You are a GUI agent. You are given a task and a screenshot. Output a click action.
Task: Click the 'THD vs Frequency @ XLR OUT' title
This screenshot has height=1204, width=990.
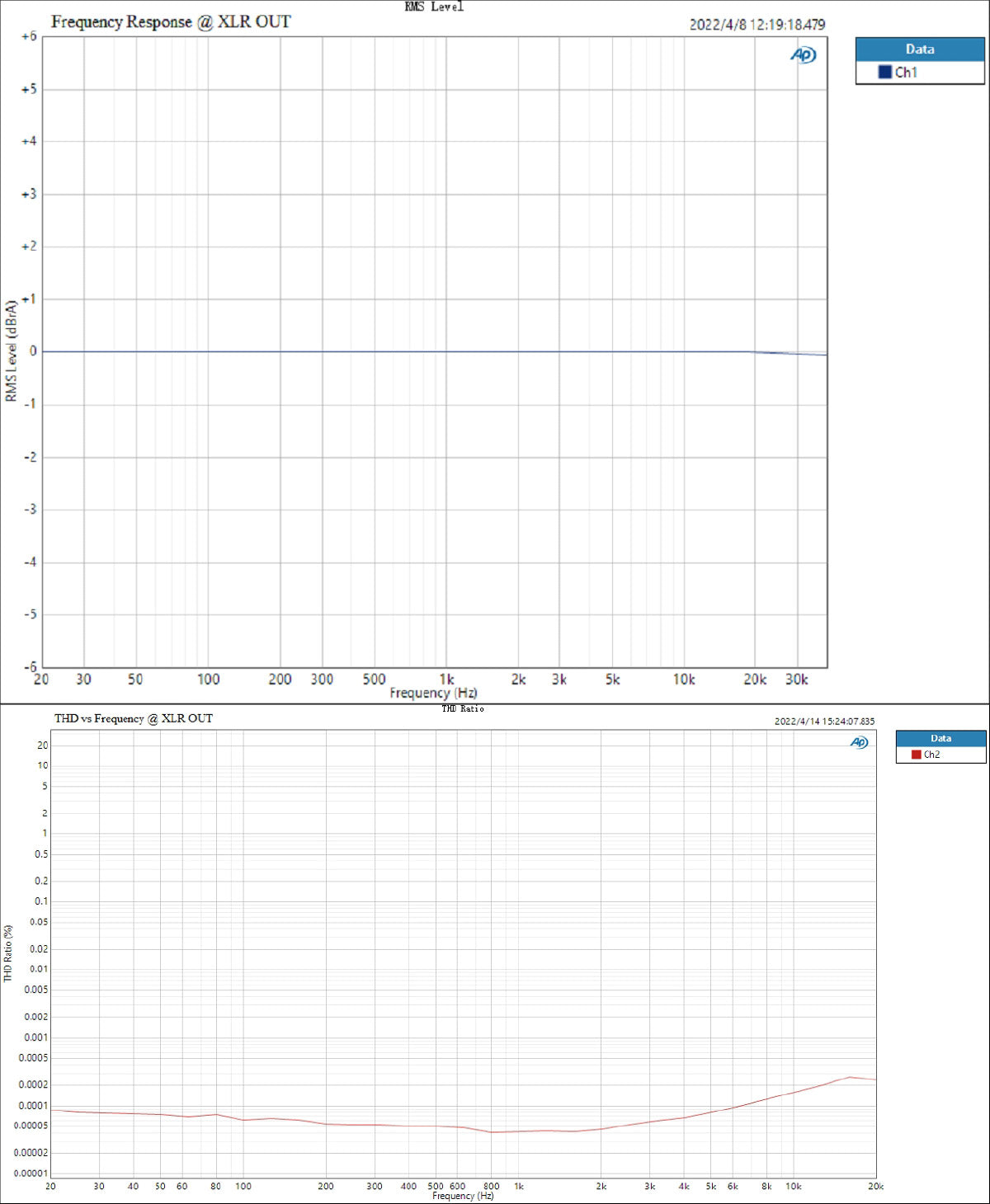click(x=134, y=718)
